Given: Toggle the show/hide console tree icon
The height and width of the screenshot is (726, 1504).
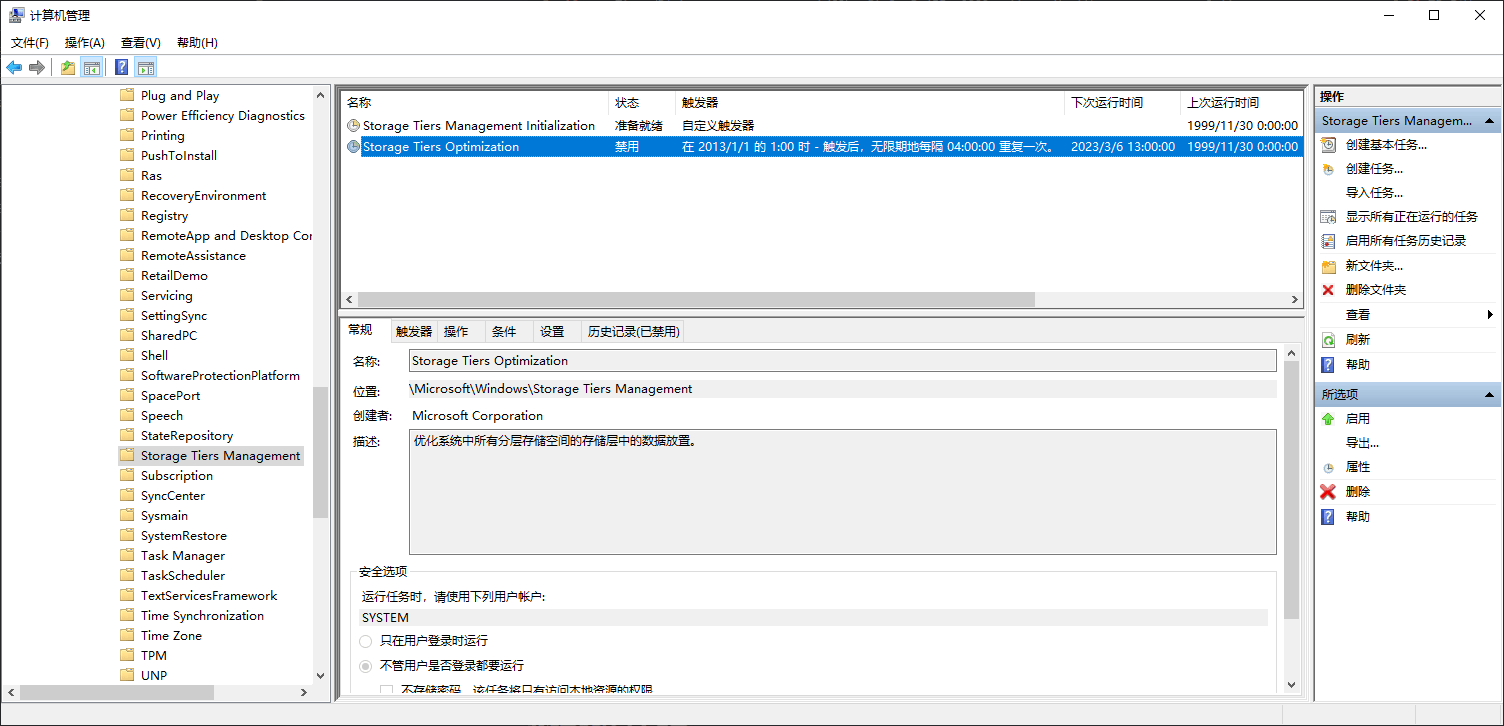Looking at the screenshot, I should (x=92, y=67).
